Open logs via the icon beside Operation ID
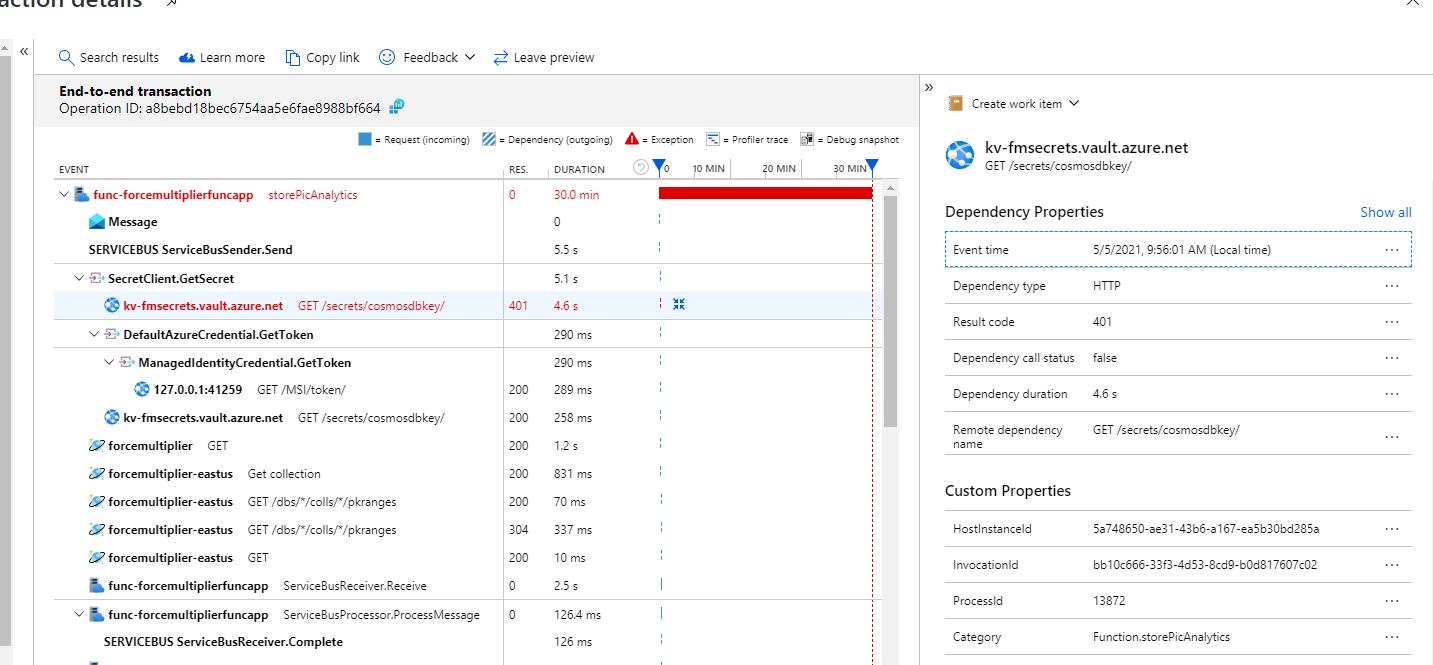1433x665 pixels. coord(395,105)
